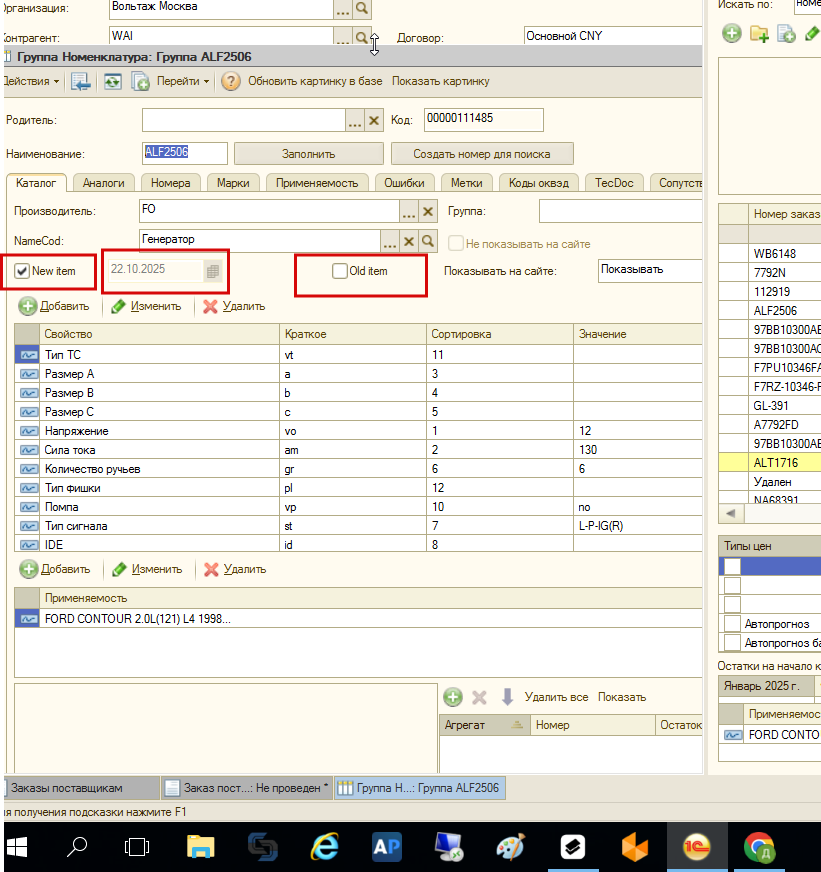Switch to the Применяемость tab
Image resolution: width=821 pixels, height=872 pixels.
317,183
